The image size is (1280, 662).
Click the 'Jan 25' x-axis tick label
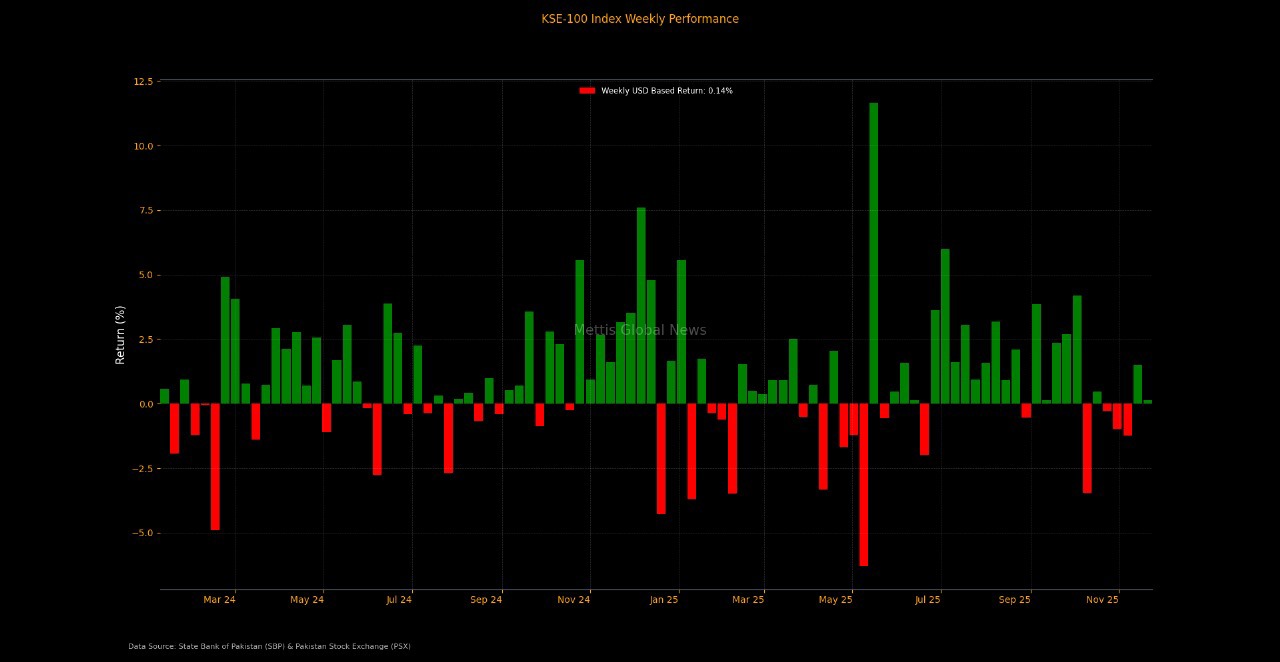click(664, 600)
